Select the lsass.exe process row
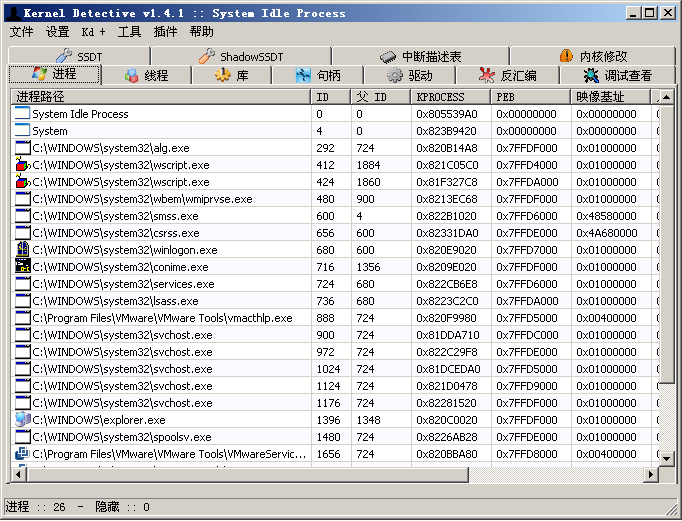 coord(335,301)
